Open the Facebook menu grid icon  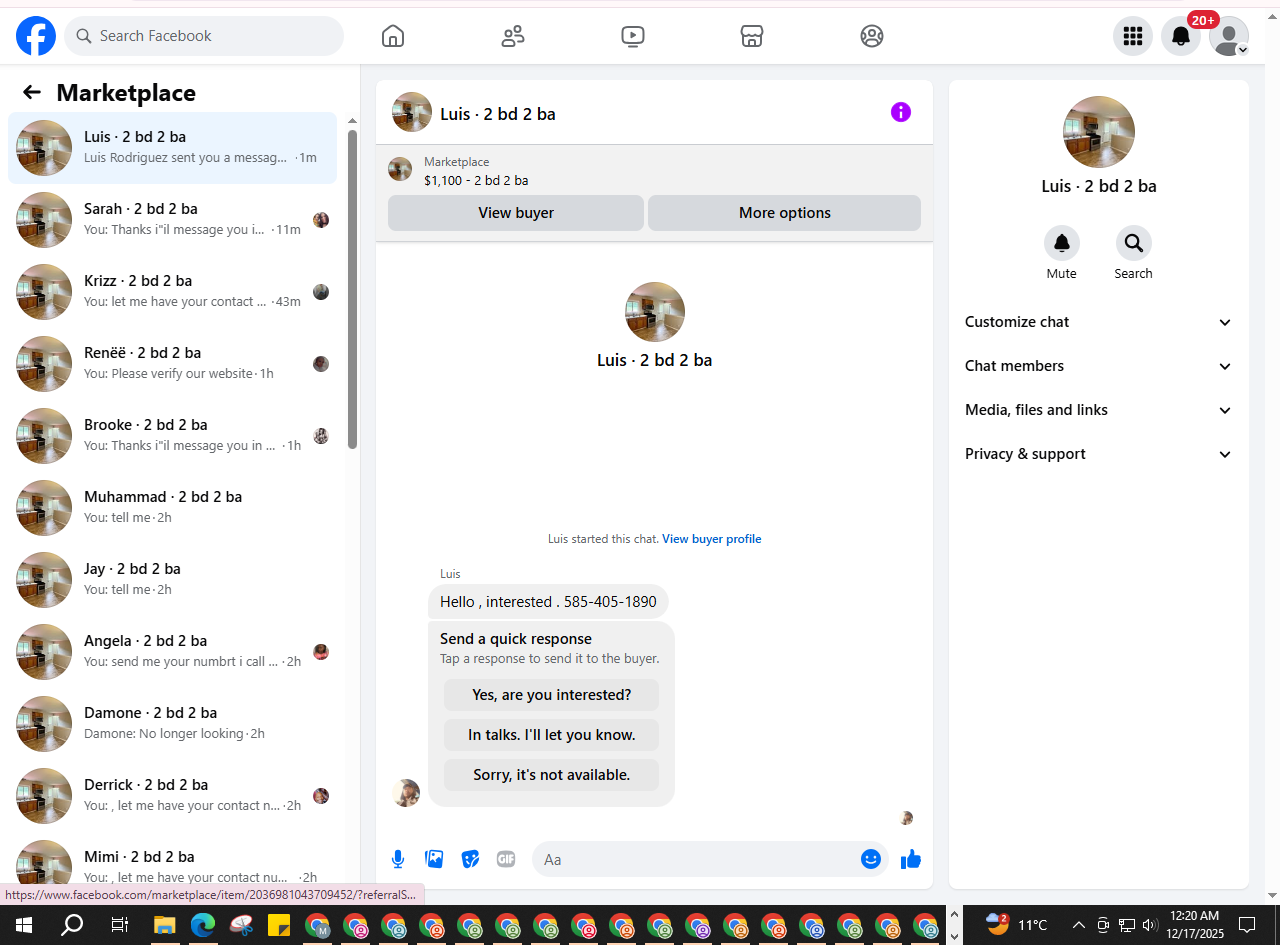pos(1133,36)
